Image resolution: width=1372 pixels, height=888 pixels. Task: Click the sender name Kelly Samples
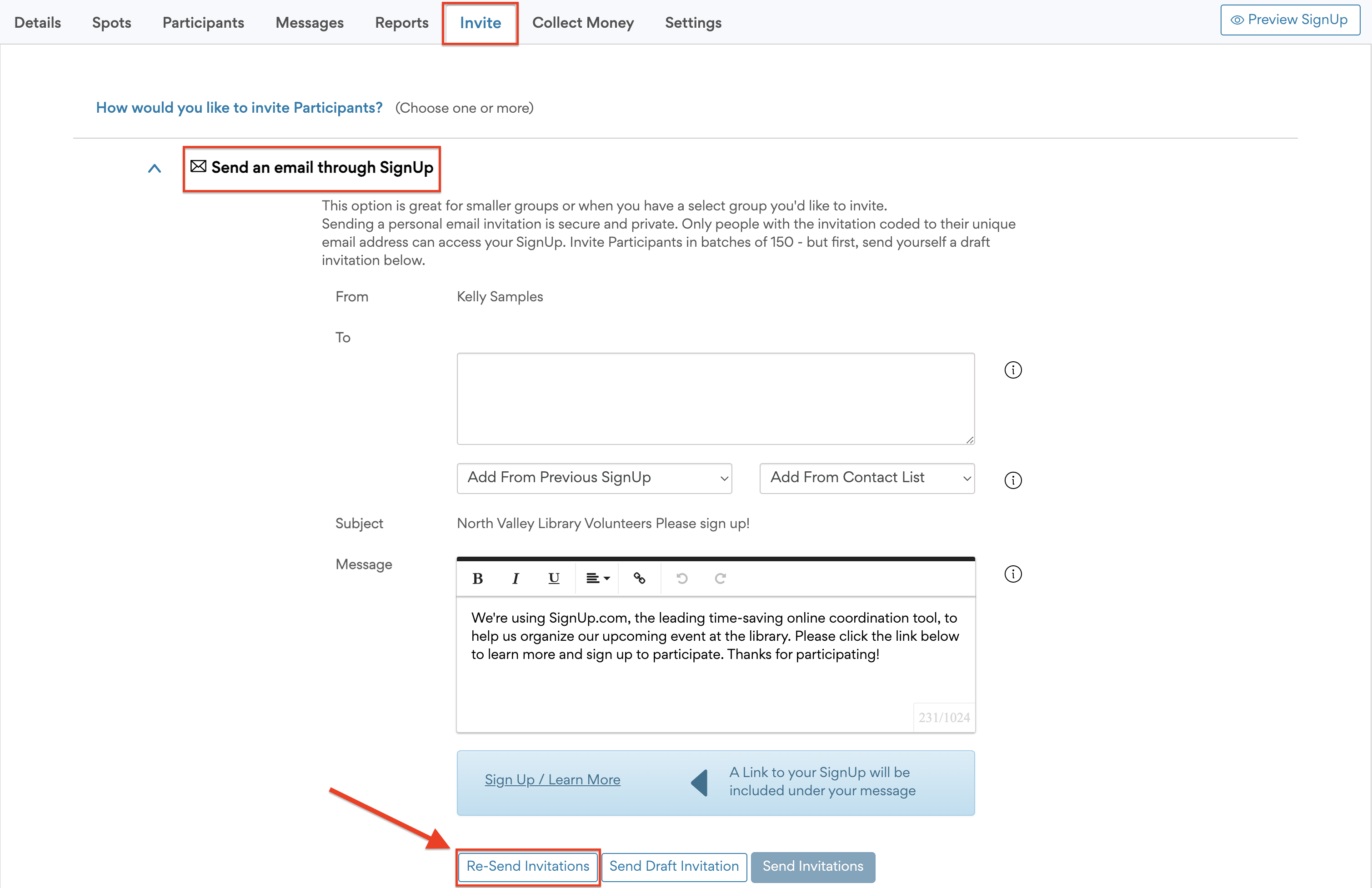[x=500, y=297]
